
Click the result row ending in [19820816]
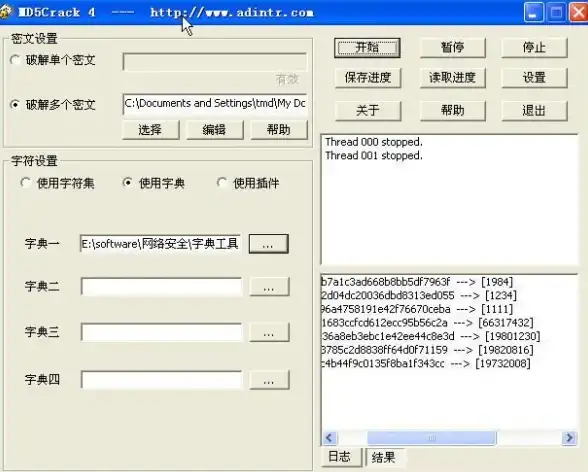[427, 350]
